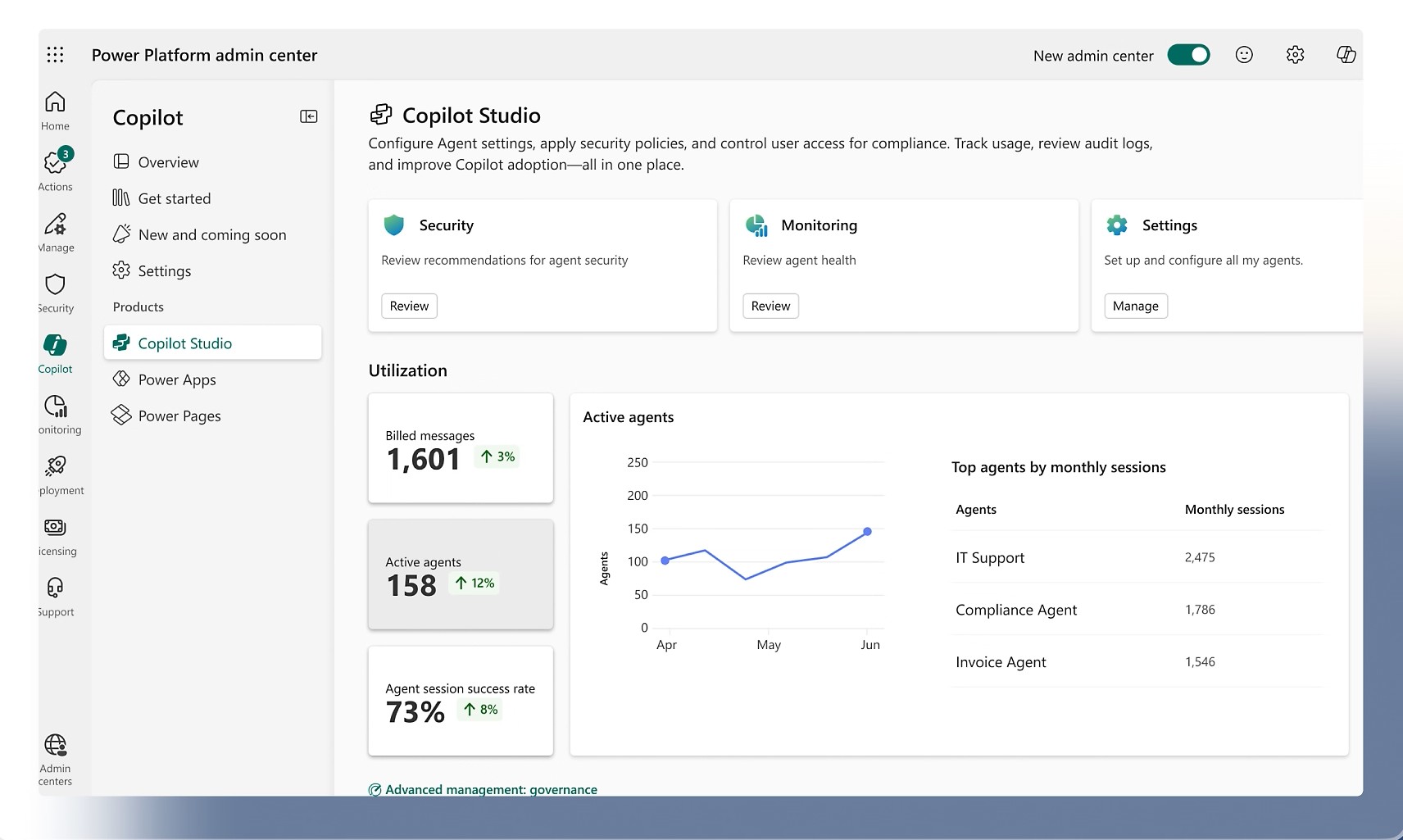Click the feedback smiley face icon
The height and width of the screenshot is (840, 1403).
coord(1244,55)
